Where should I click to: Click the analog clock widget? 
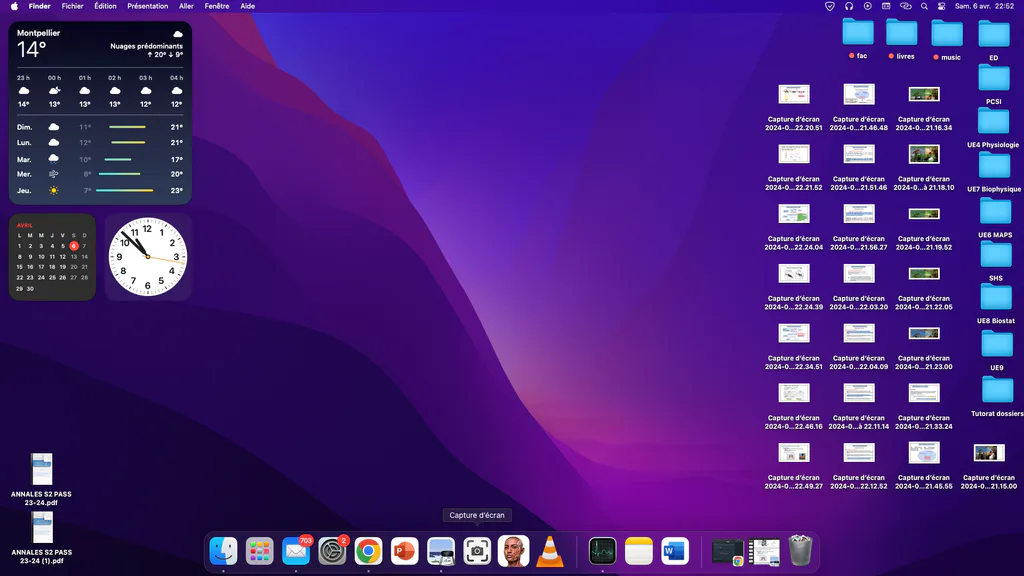(148, 257)
